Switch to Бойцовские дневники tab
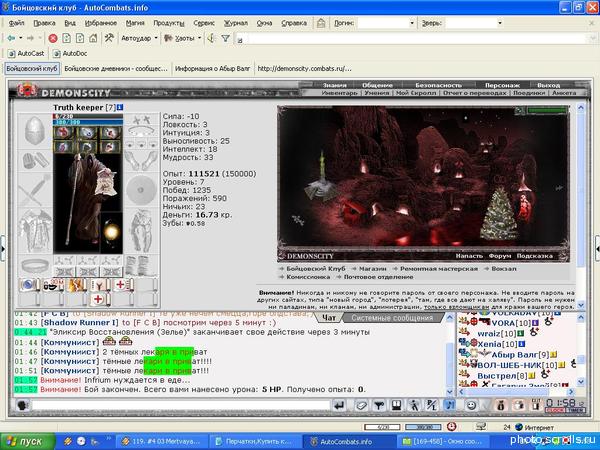 (116, 68)
